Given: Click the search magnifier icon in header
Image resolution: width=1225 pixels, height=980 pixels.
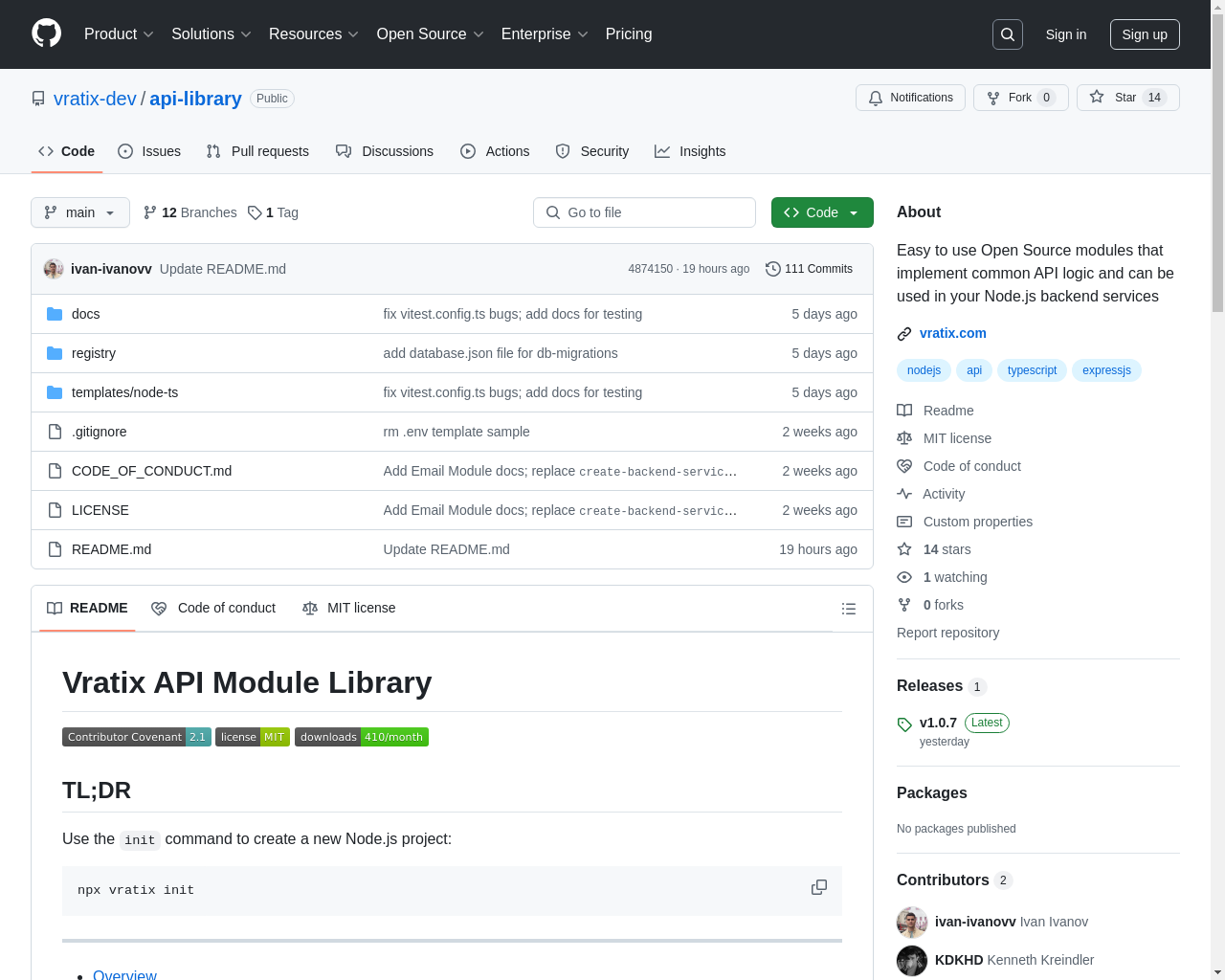Looking at the screenshot, I should pyautogui.click(x=1008, y=34).
